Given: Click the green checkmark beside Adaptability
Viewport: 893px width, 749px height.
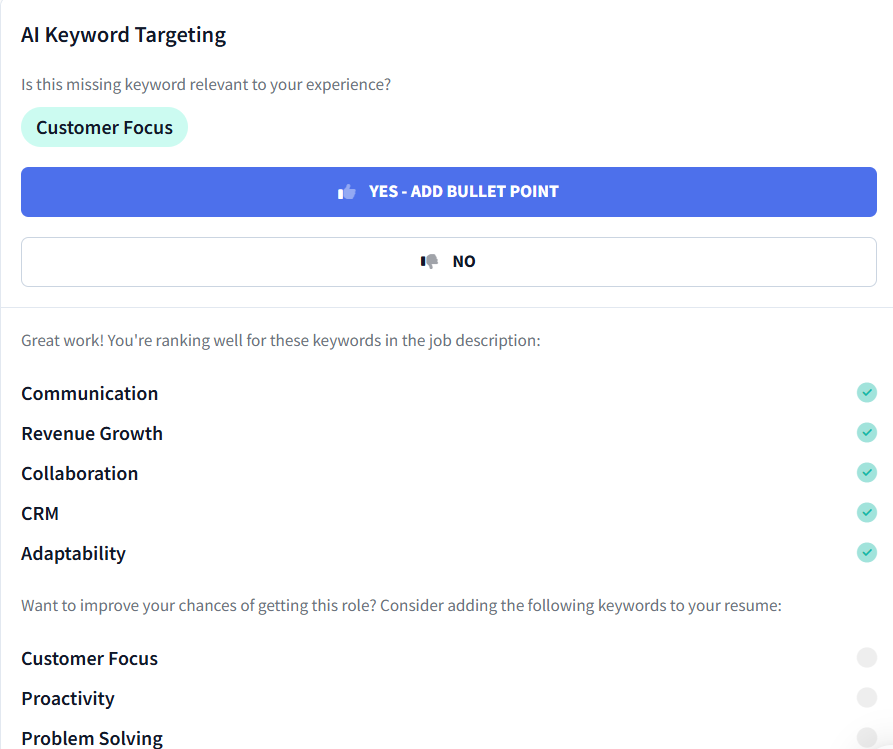Looking at the screenshot, I should (866, 553).
